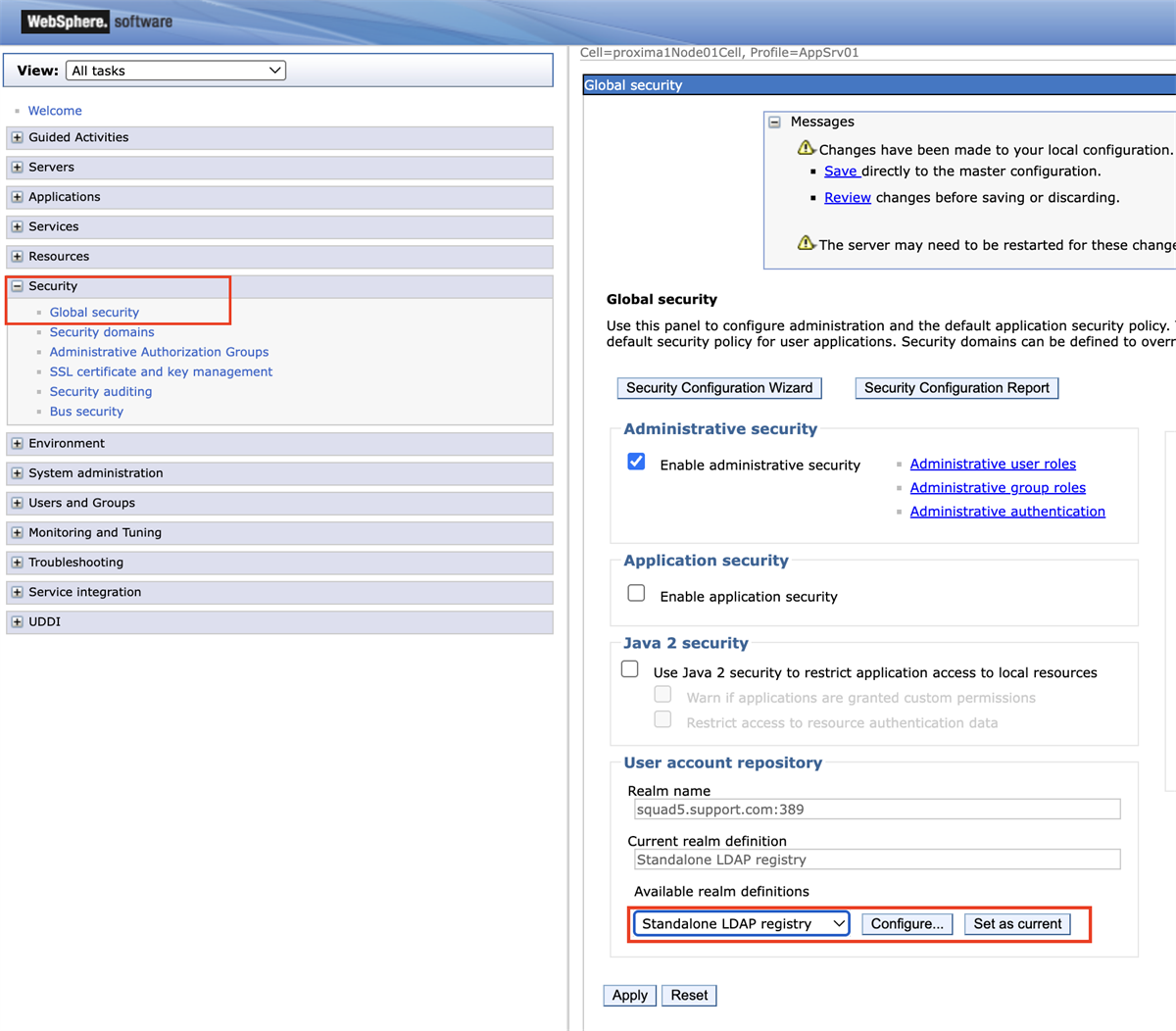
Task: Expand the Resources section
Action: [17, 256]
